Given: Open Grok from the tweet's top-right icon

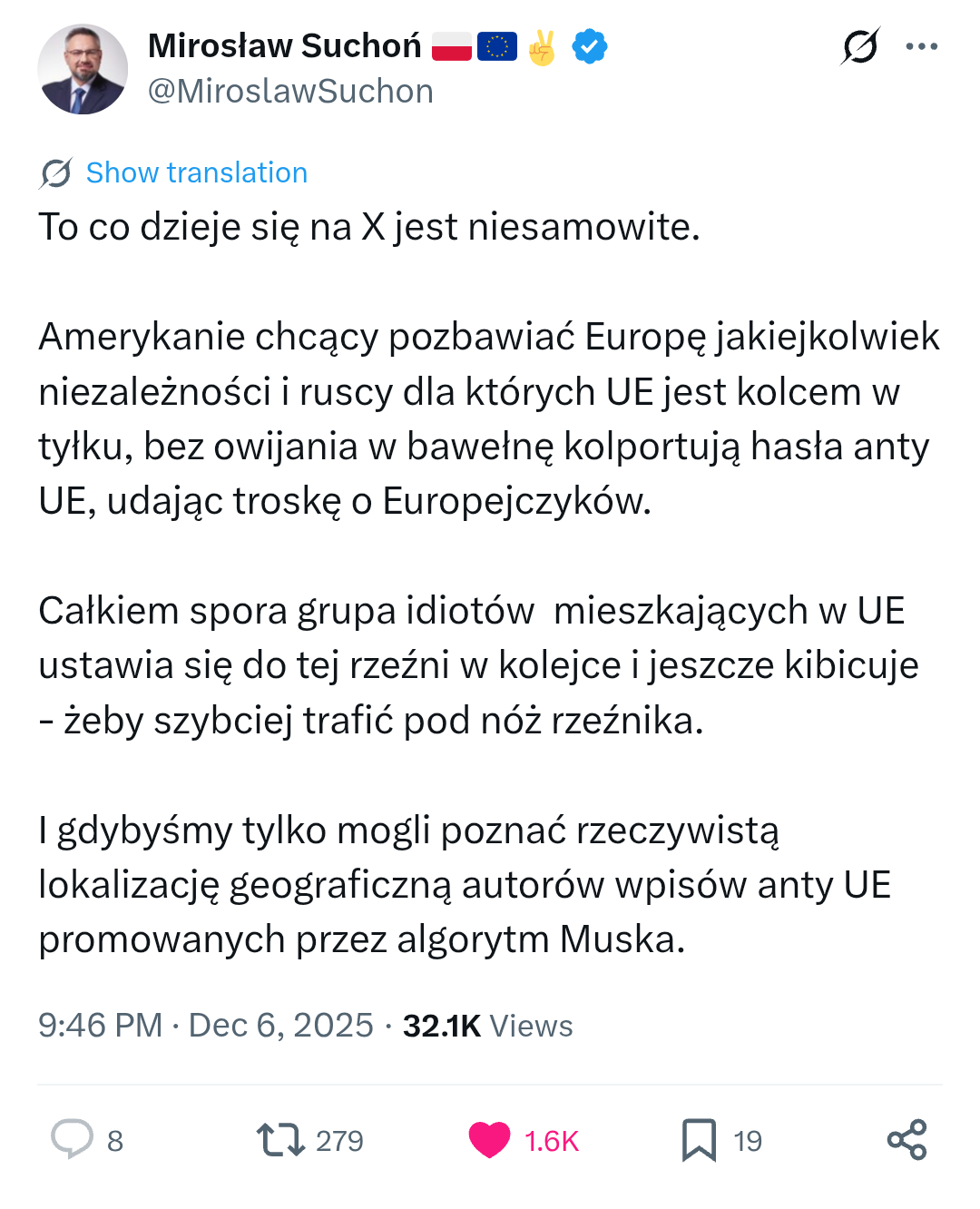Looking at the screenshot, I should (x=859, y=46).
